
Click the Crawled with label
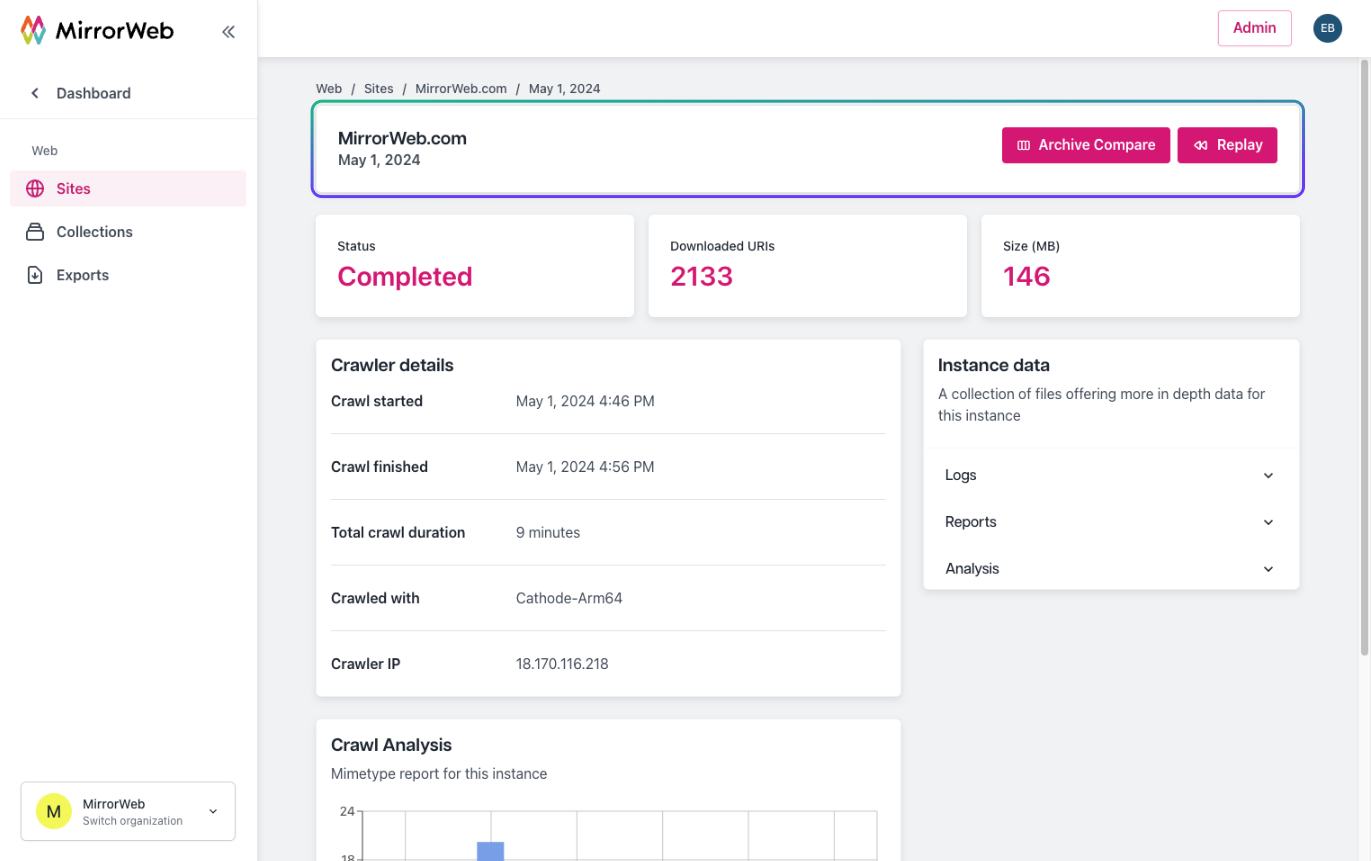(x=375, y=598)
